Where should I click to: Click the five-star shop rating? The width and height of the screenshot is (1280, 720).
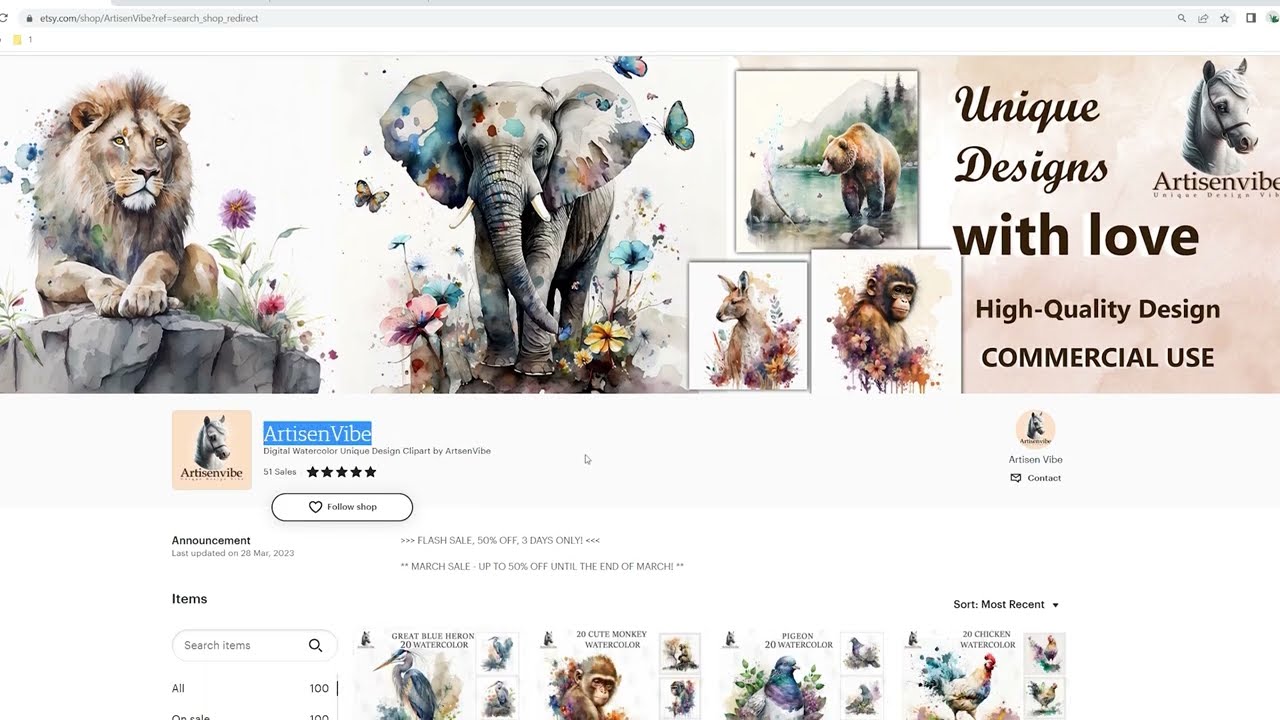click(341, 472)
